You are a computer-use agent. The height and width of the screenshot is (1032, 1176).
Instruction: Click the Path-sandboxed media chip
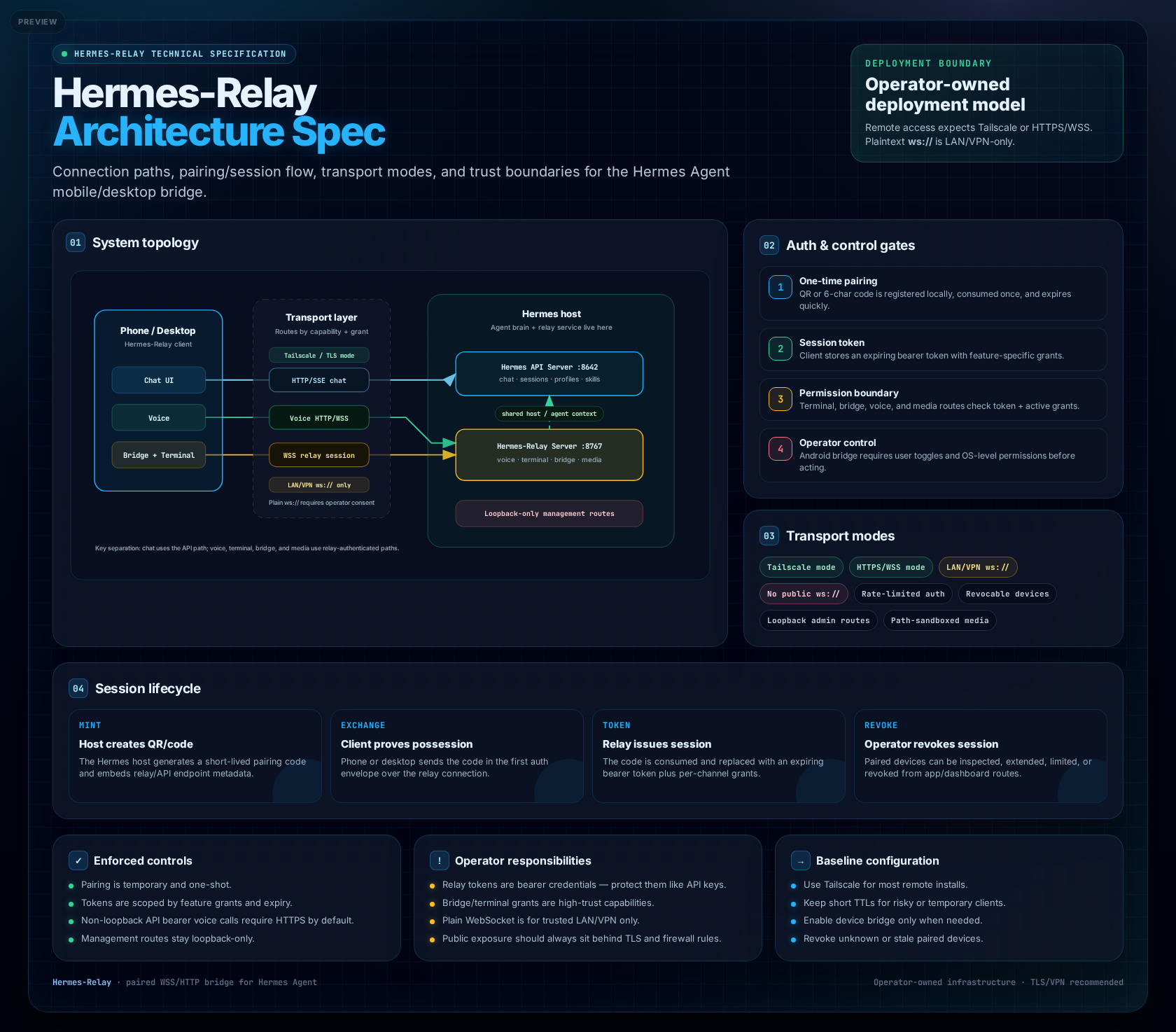[940, 620]
